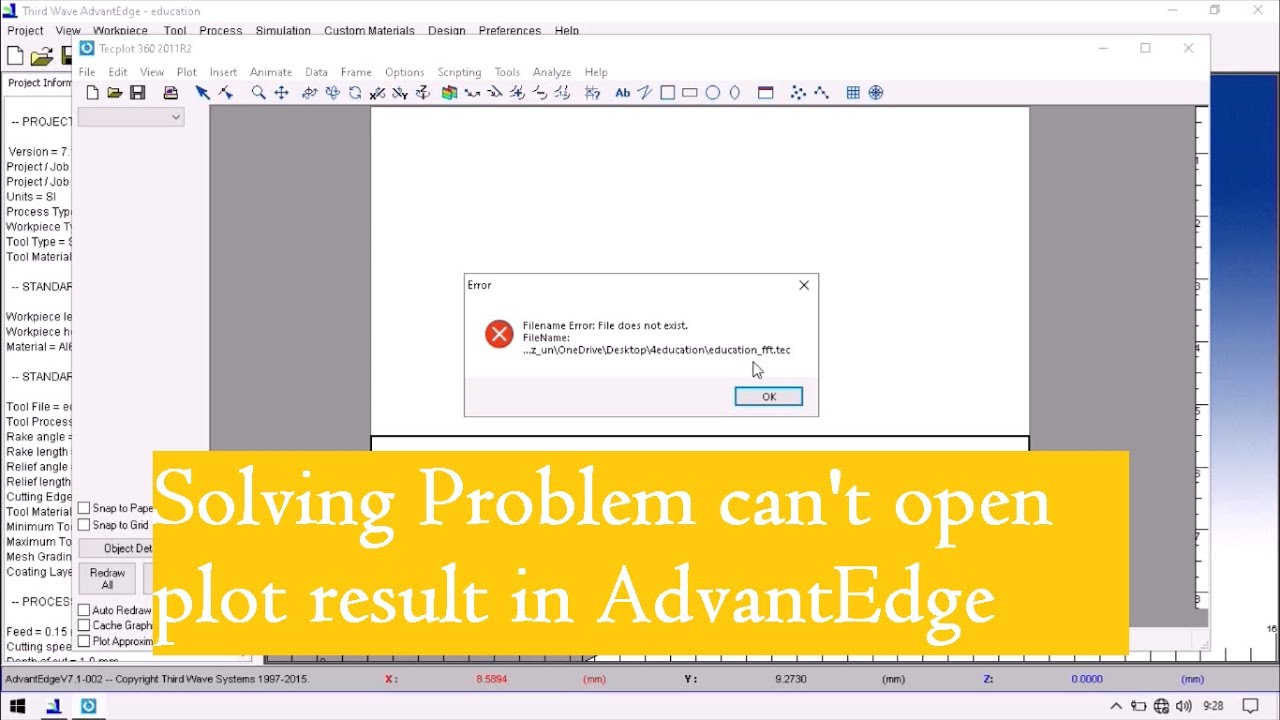Viewport: 1280px width, 720px height.
Task: Show hidden system tray icons chevron
Action: (x=1117, y=706)
